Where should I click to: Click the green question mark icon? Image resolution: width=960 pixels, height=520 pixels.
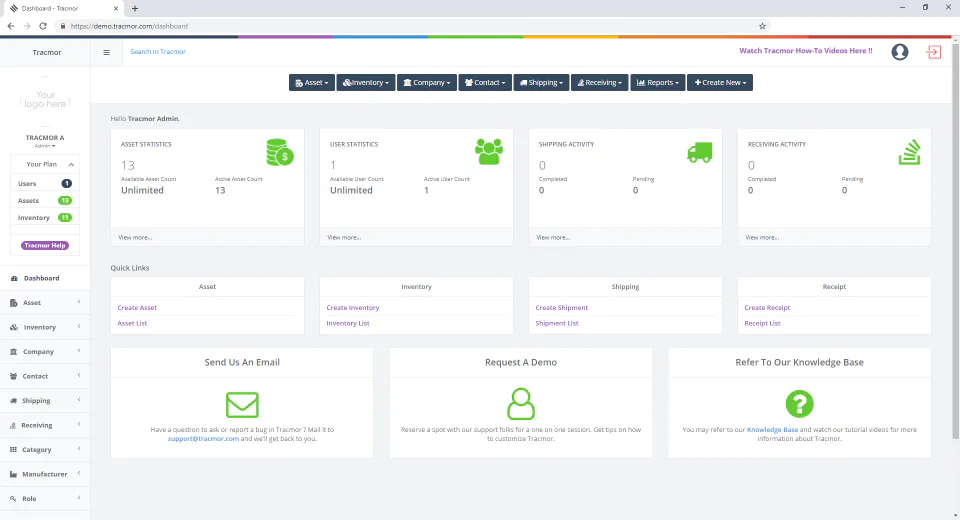pos(799,404)
